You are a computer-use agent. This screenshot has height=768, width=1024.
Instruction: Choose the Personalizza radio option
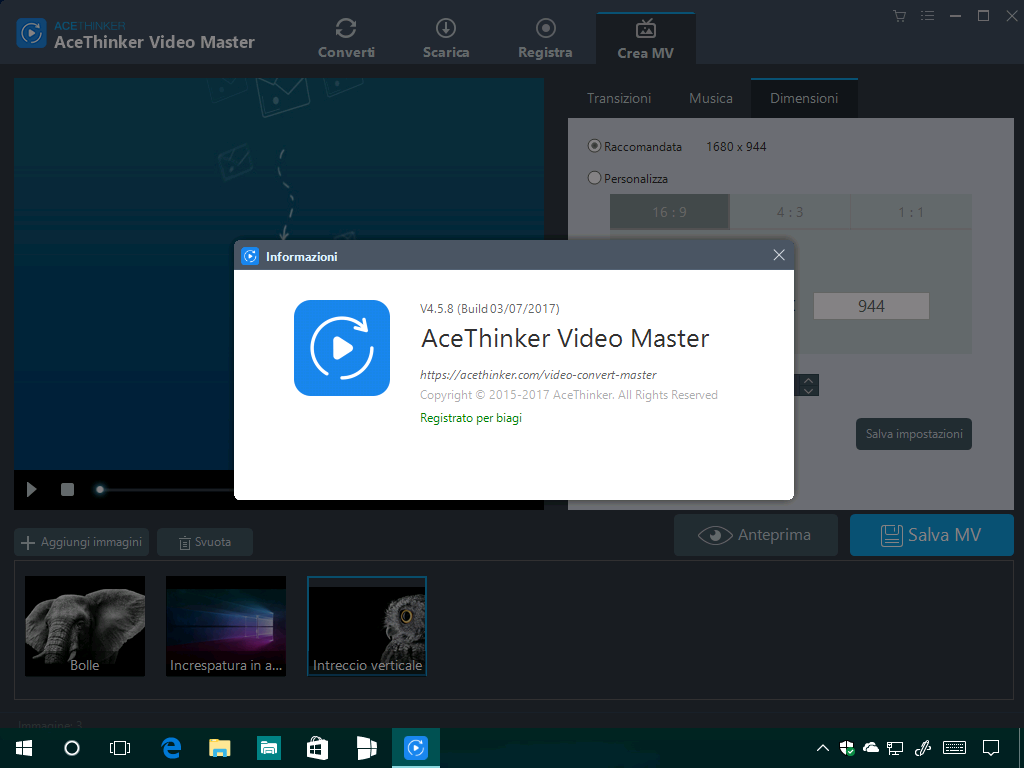pos(594,178)
